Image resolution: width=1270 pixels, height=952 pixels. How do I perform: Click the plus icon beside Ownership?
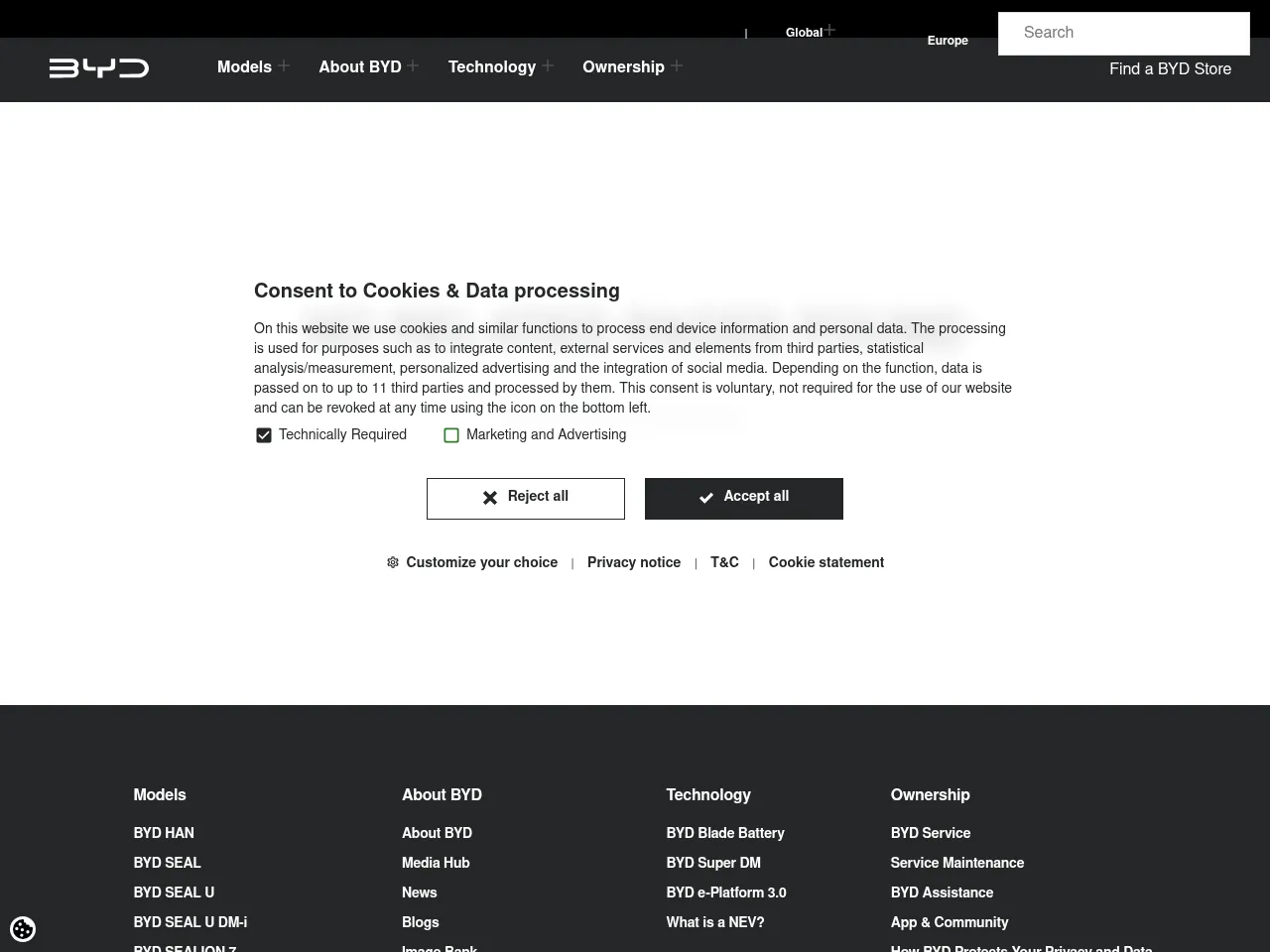click(x=677, y=65)
